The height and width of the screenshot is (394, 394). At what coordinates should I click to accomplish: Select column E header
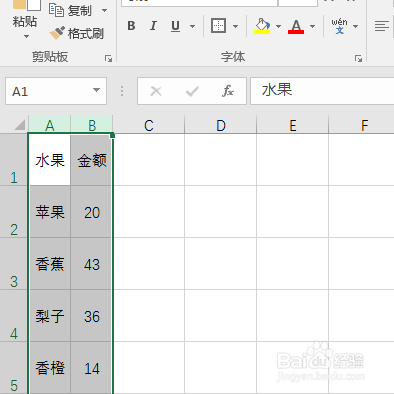click(293, 125)
